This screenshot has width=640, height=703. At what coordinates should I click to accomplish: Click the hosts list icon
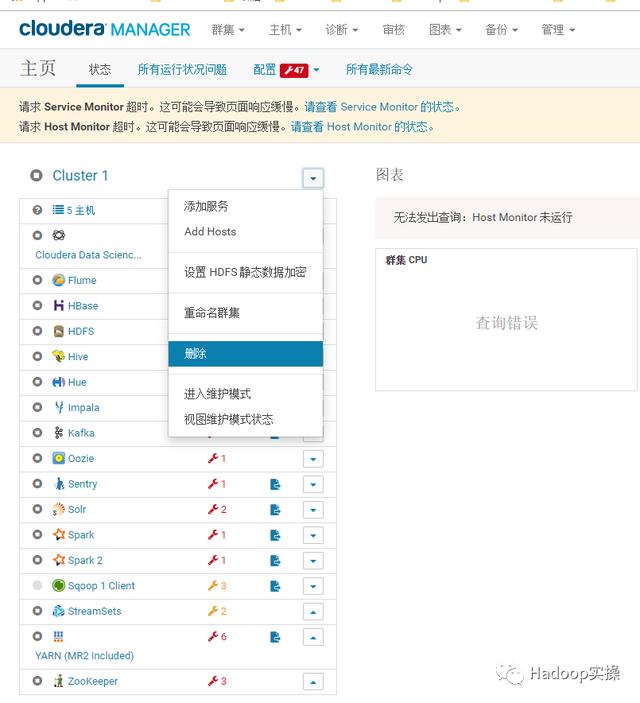[58, 209]
